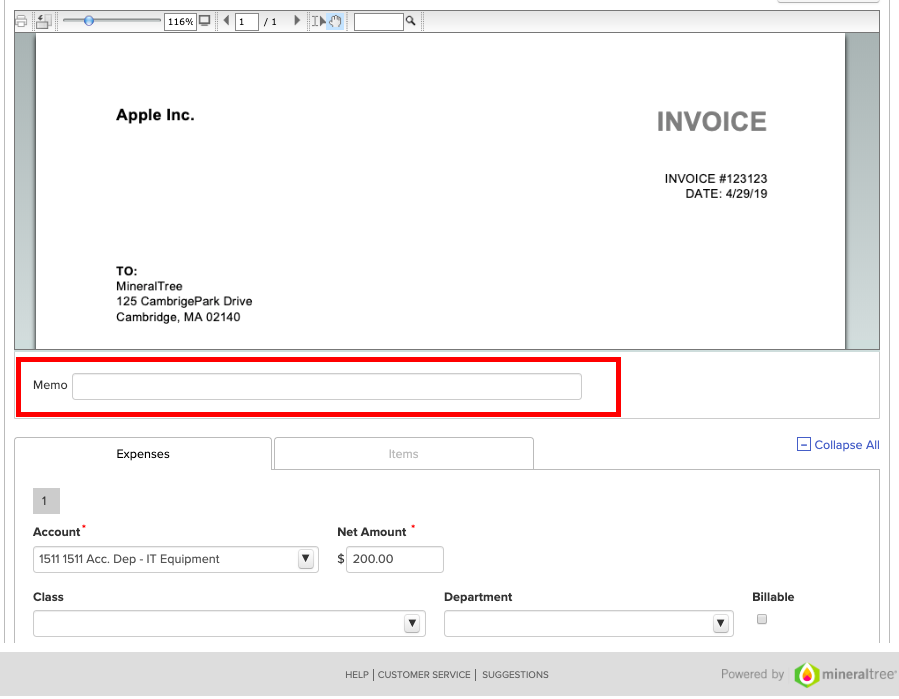This screenshot has width=899, height=699.
Task: Click '125 CambrigePark Drive' address line
Action: pos(184,302)
